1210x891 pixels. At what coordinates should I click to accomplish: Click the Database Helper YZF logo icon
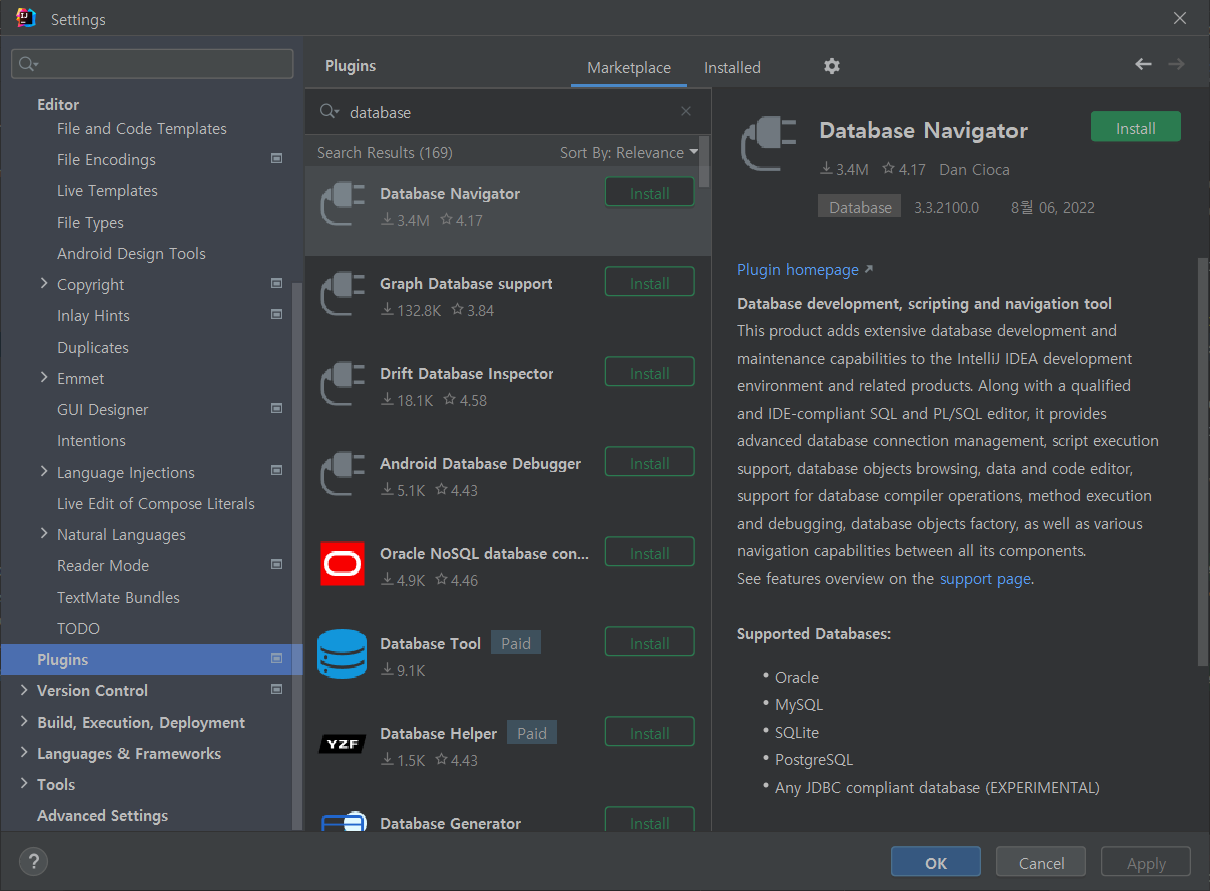(342, 744)
